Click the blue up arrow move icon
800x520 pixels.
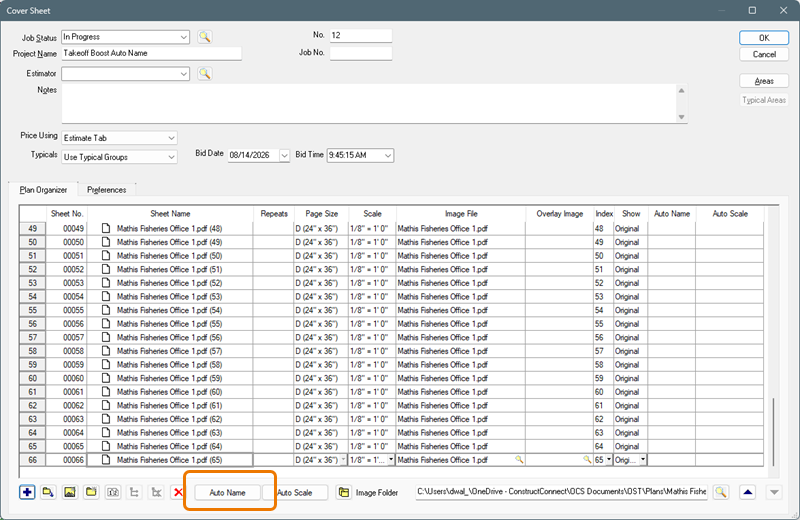tap(747, 492)
